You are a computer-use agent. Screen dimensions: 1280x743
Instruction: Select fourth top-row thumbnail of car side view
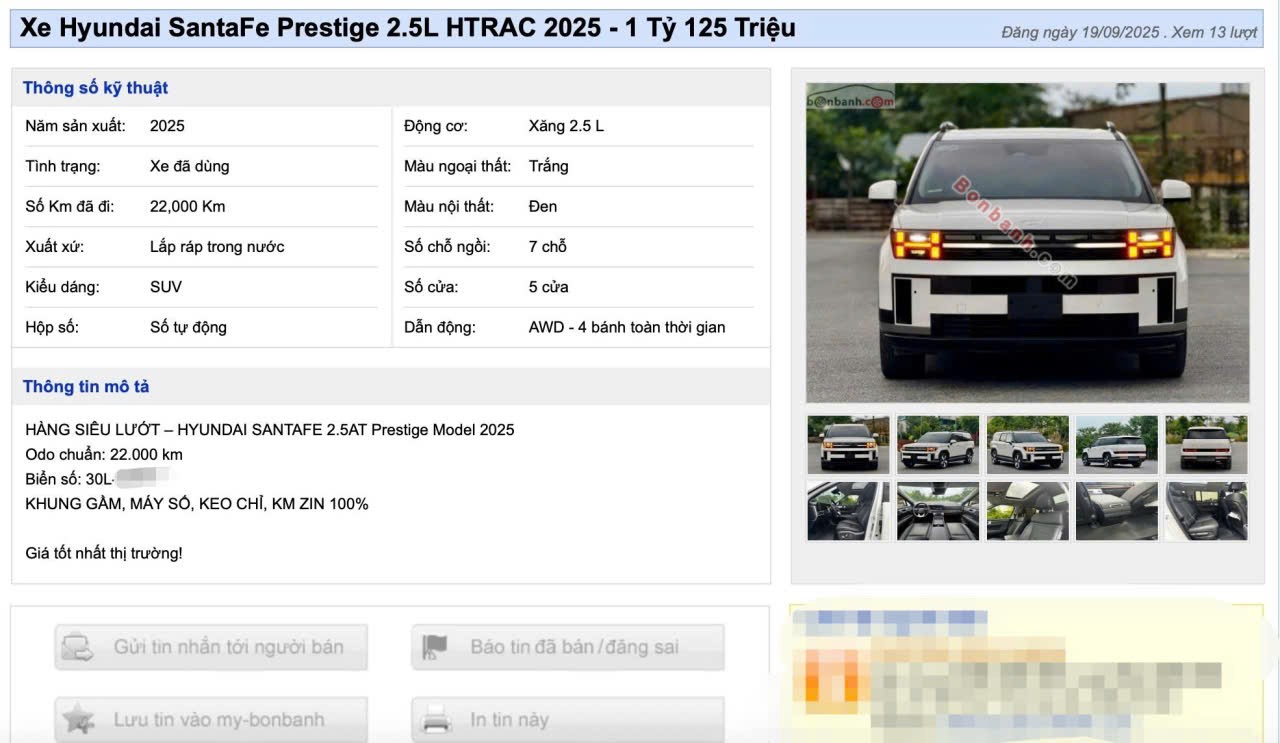tap(1117, 444)
